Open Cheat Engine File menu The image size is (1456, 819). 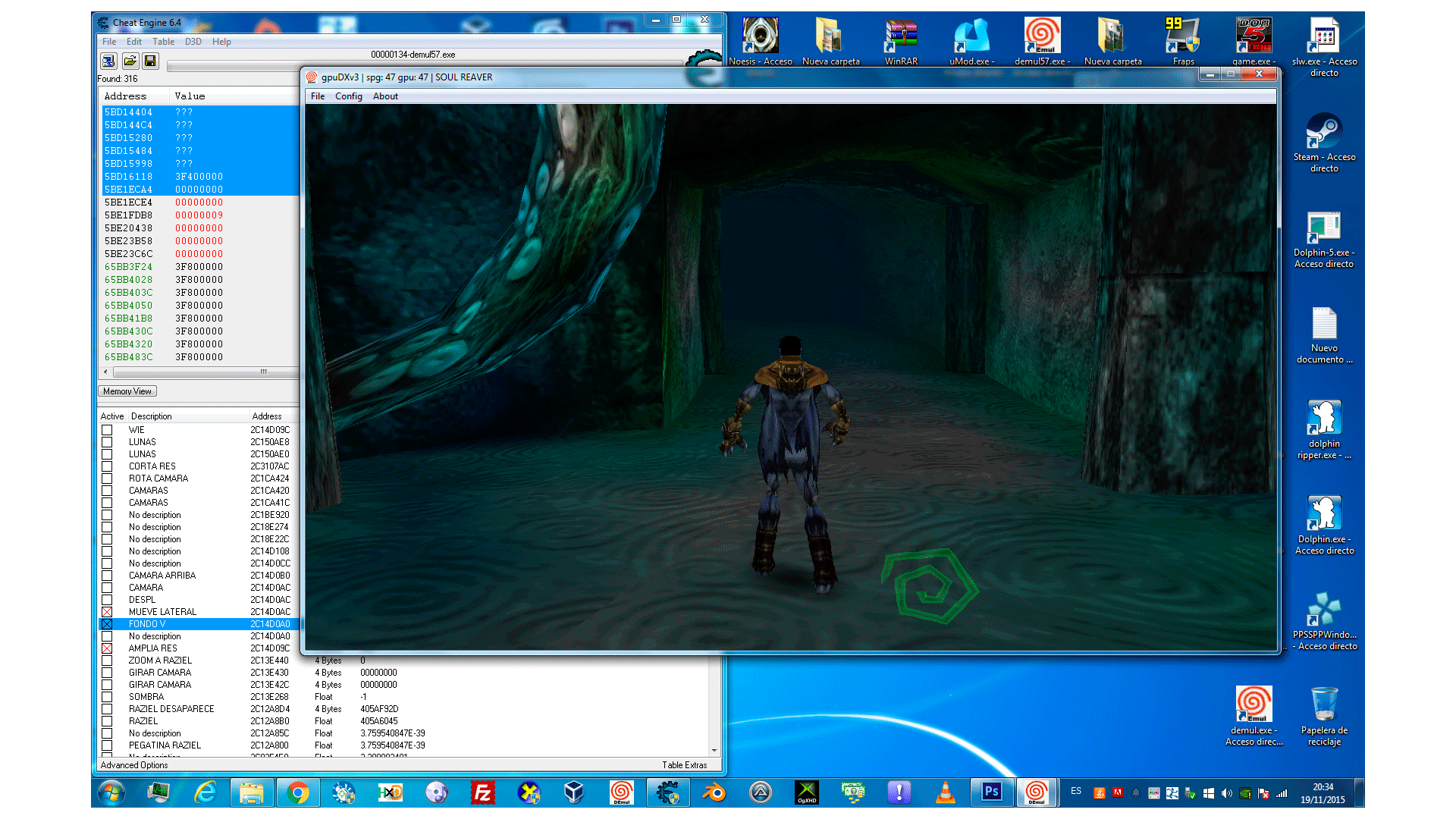(109, 42)
